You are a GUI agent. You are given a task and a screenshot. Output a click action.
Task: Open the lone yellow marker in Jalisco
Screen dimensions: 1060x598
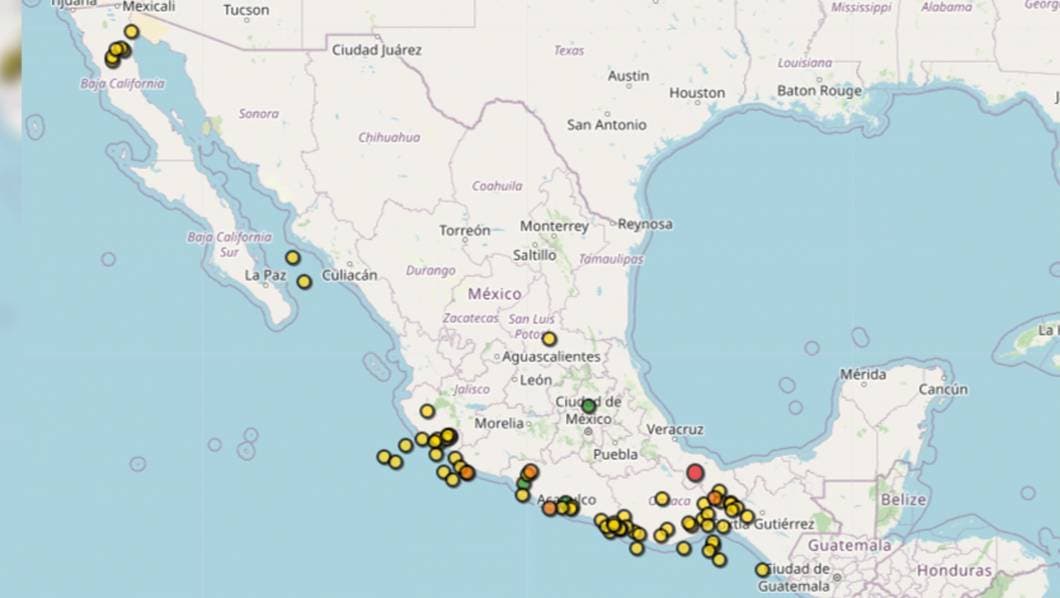coord(427,411)
